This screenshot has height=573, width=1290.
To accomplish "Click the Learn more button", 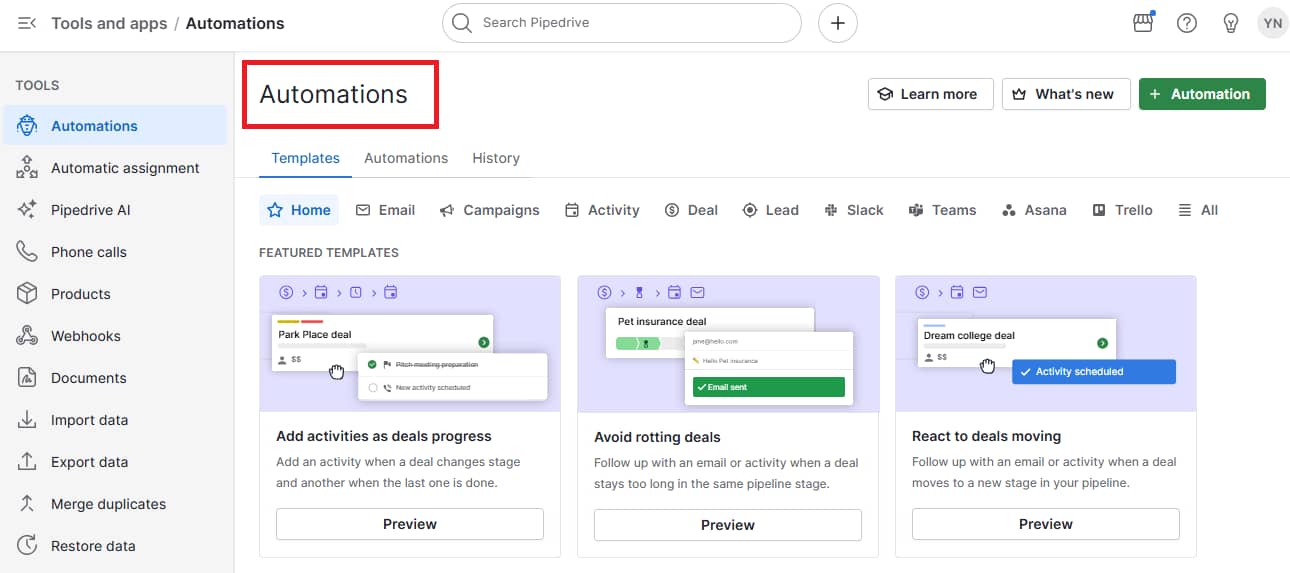I will (x=930, y=94).
